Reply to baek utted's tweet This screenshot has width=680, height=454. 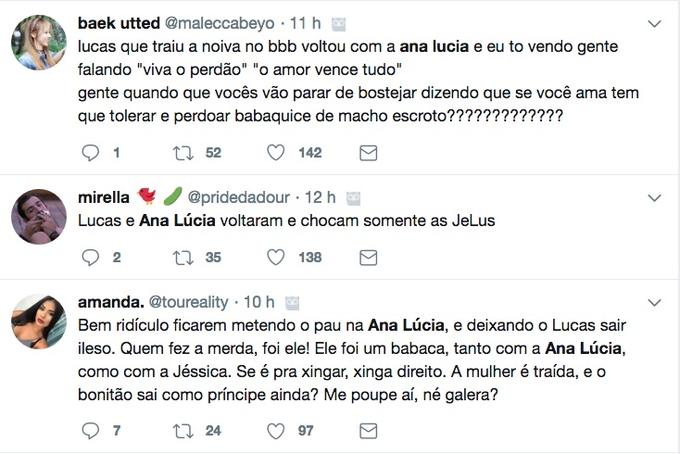91,153
